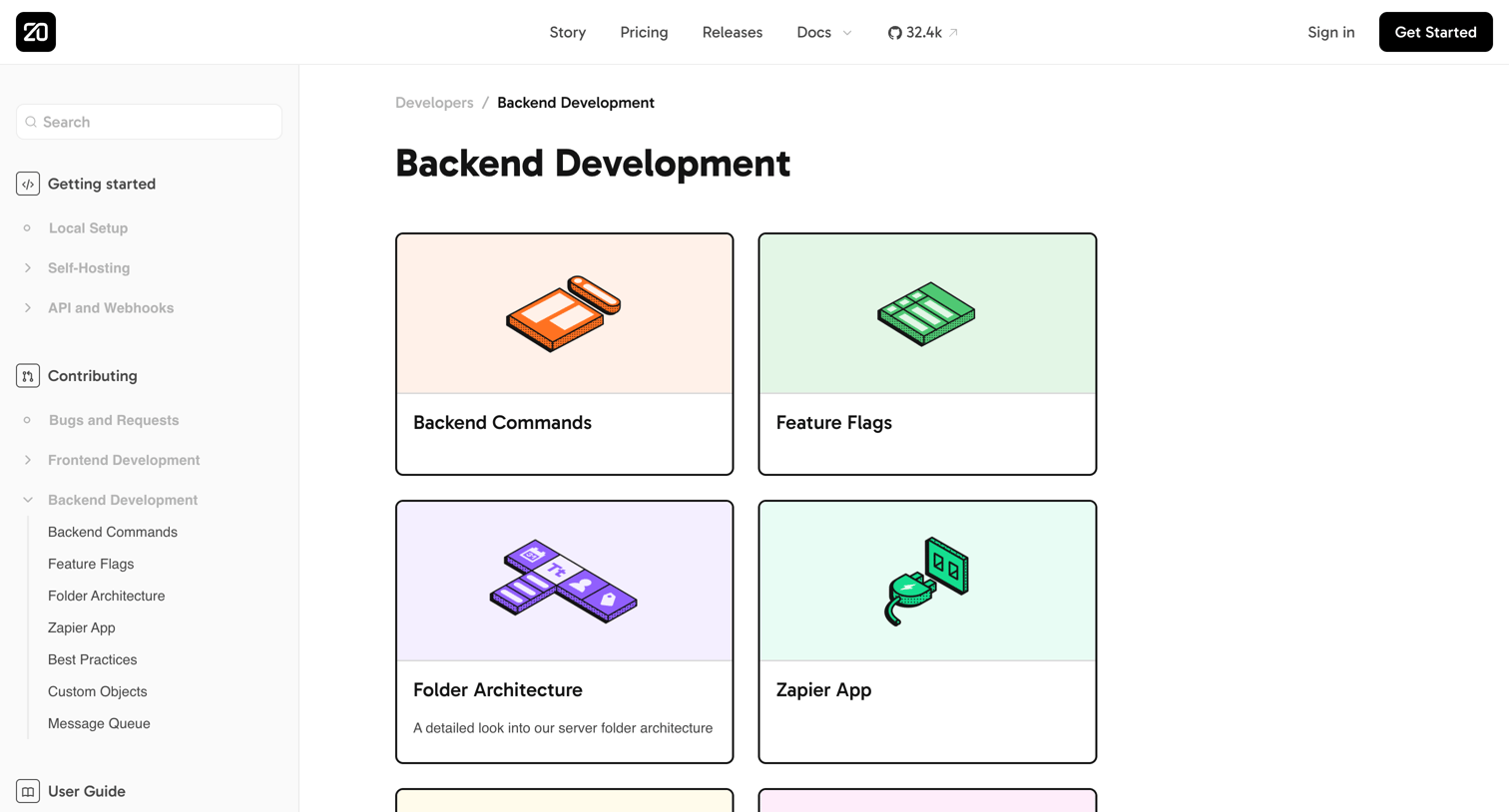
Task: Click the folder architecture description text
Action: pos(563,728)
